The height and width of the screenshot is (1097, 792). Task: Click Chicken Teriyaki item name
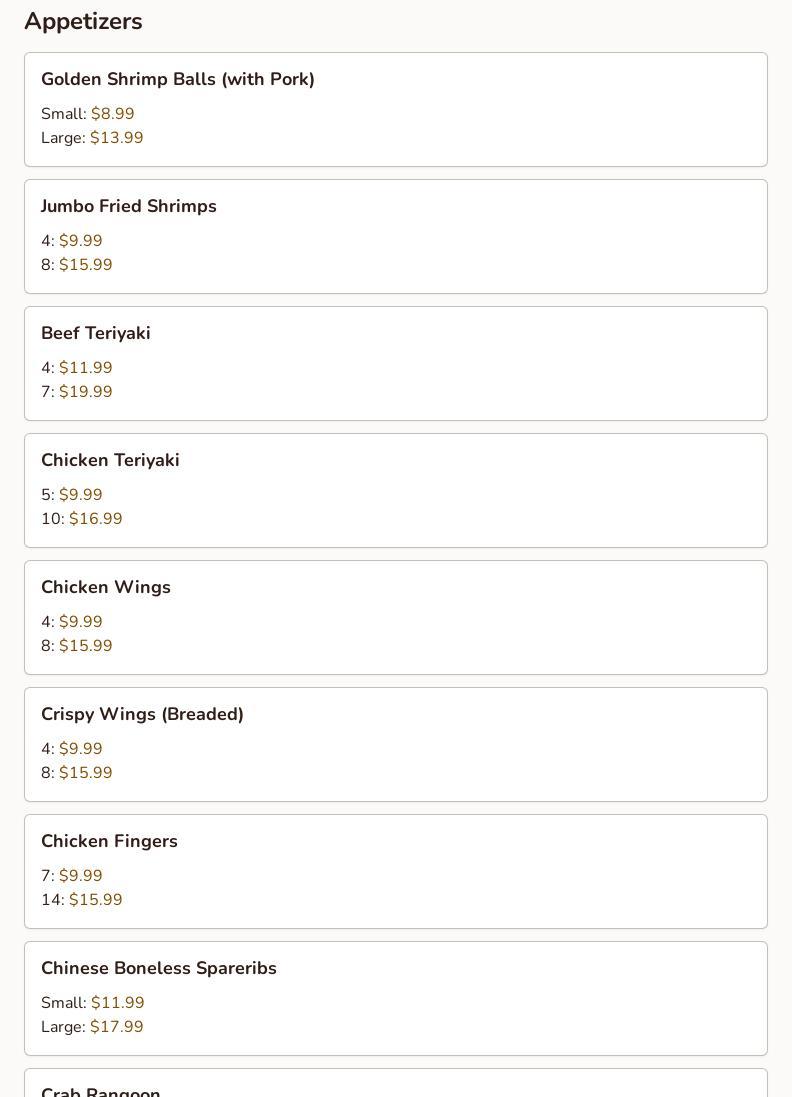pos(110,460)
